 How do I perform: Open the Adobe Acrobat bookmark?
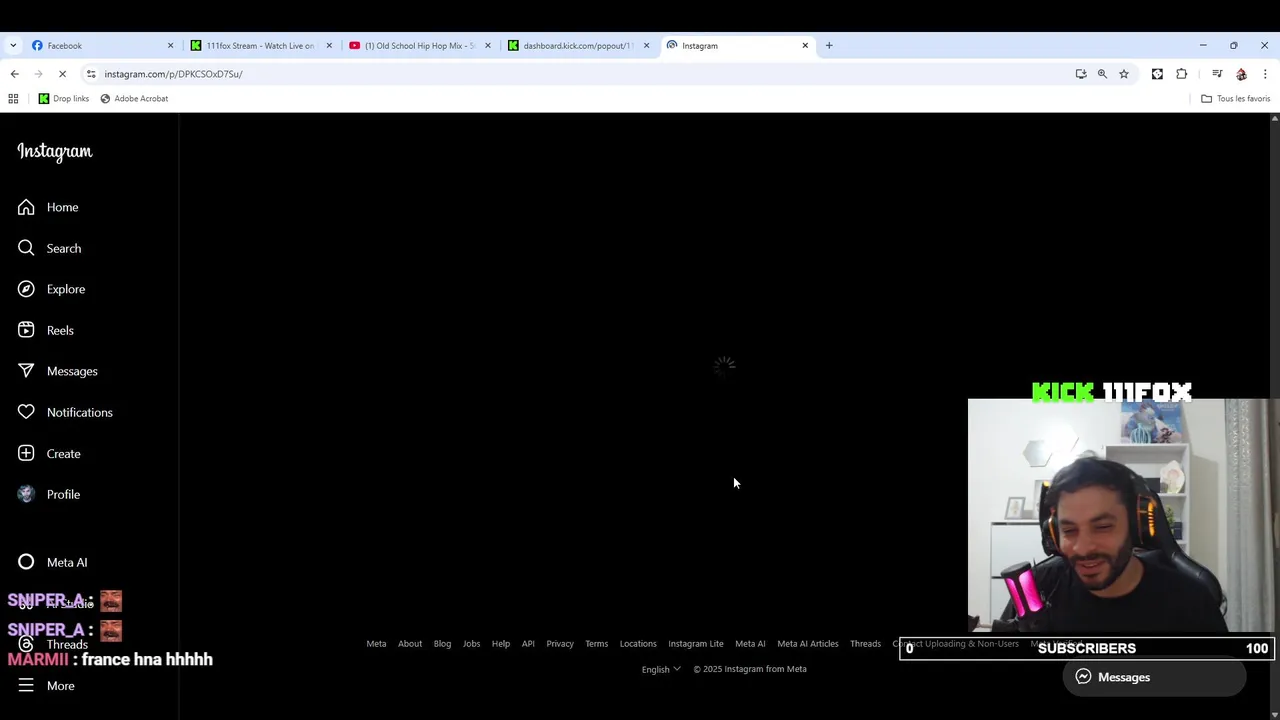[x=134, y=98]
